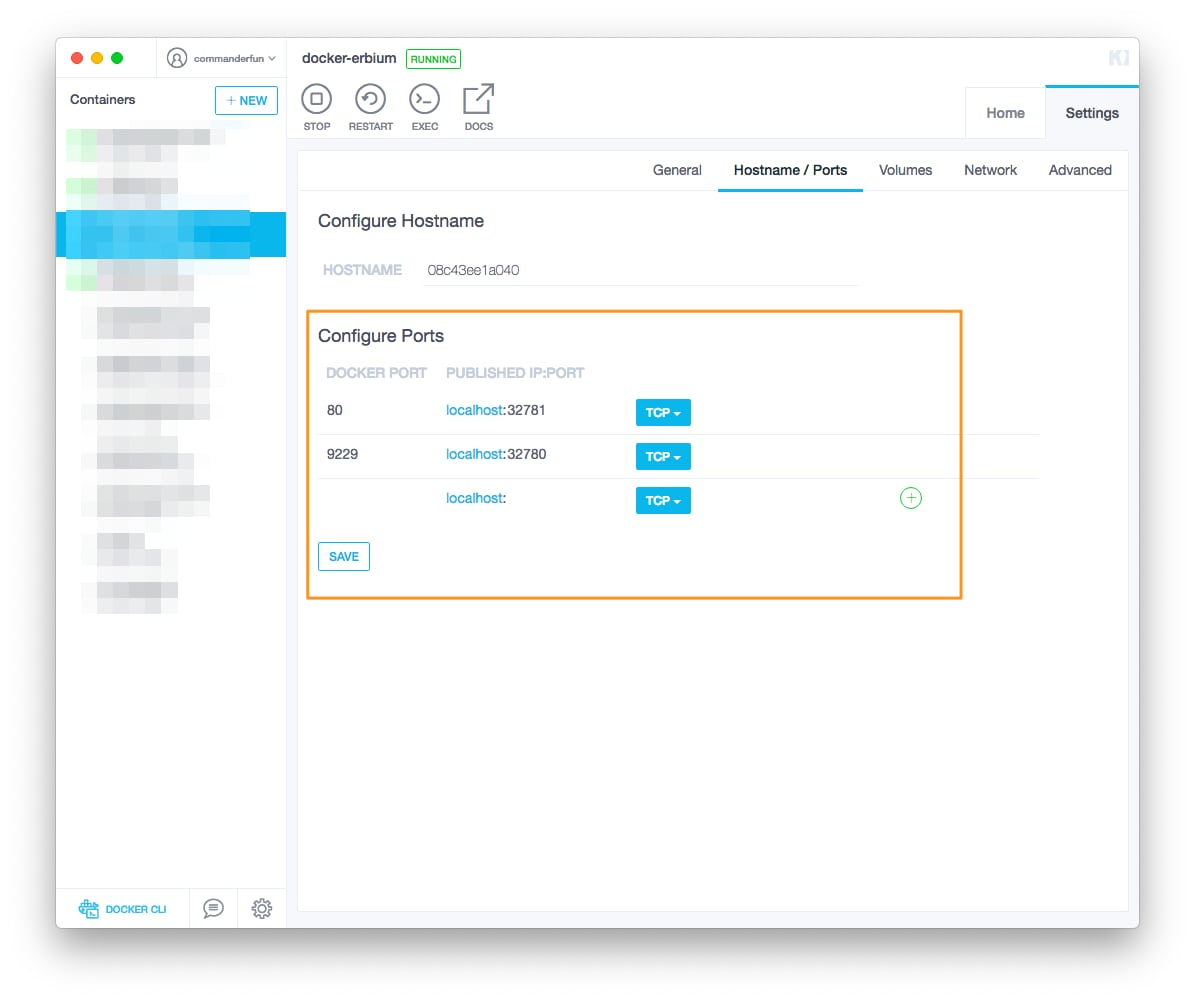Click the green add port plus icon
1195x1002 pixels.
[910, 498]
